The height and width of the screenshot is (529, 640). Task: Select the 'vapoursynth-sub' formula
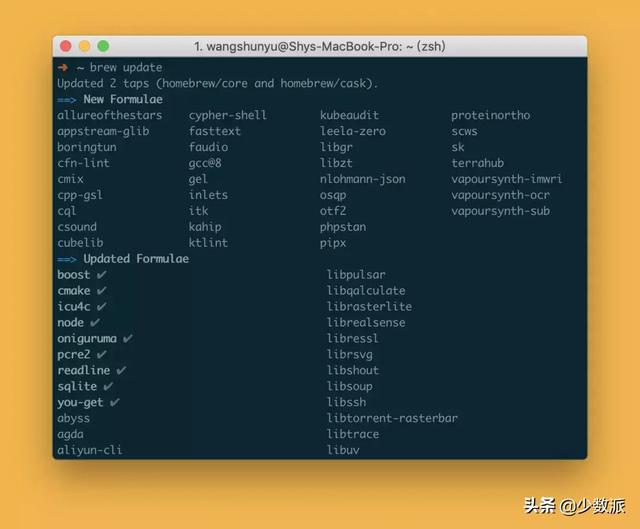(500, 211)
